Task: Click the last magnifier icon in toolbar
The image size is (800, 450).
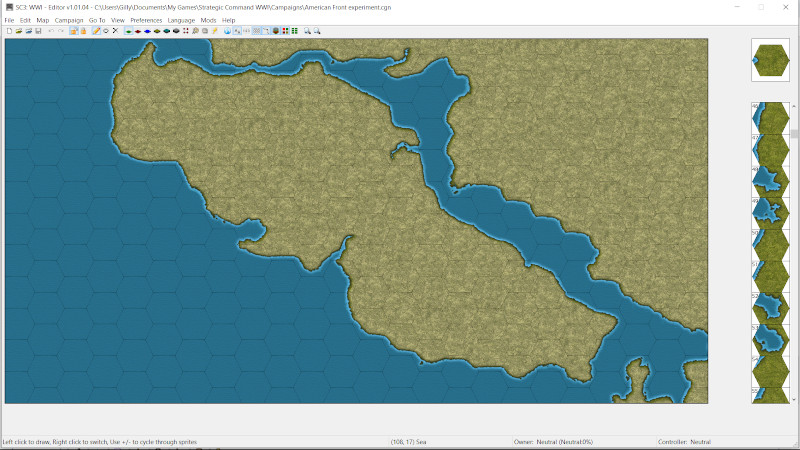Action: pos(317,31)
